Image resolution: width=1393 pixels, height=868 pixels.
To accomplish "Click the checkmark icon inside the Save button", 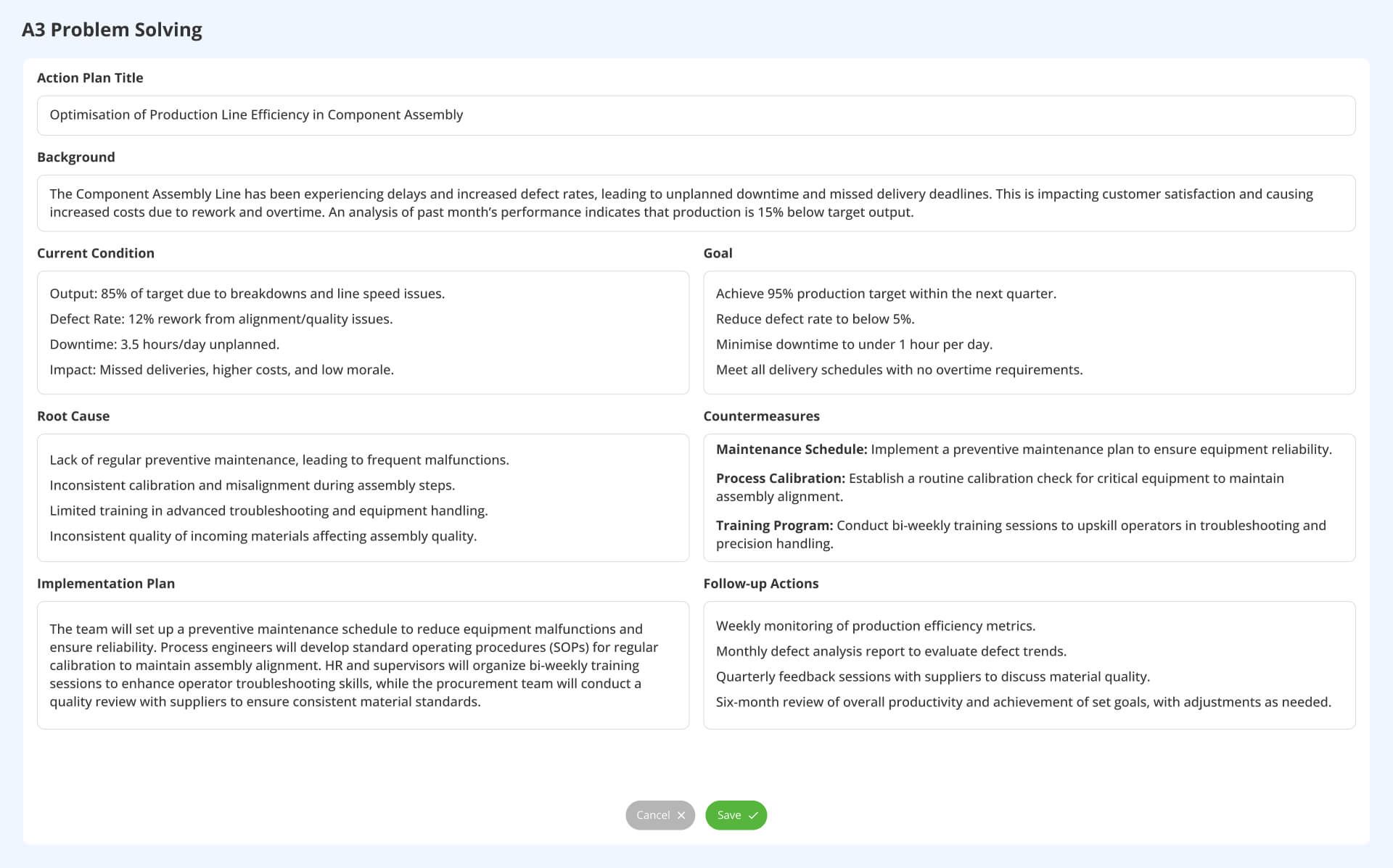I will (754, 815).
